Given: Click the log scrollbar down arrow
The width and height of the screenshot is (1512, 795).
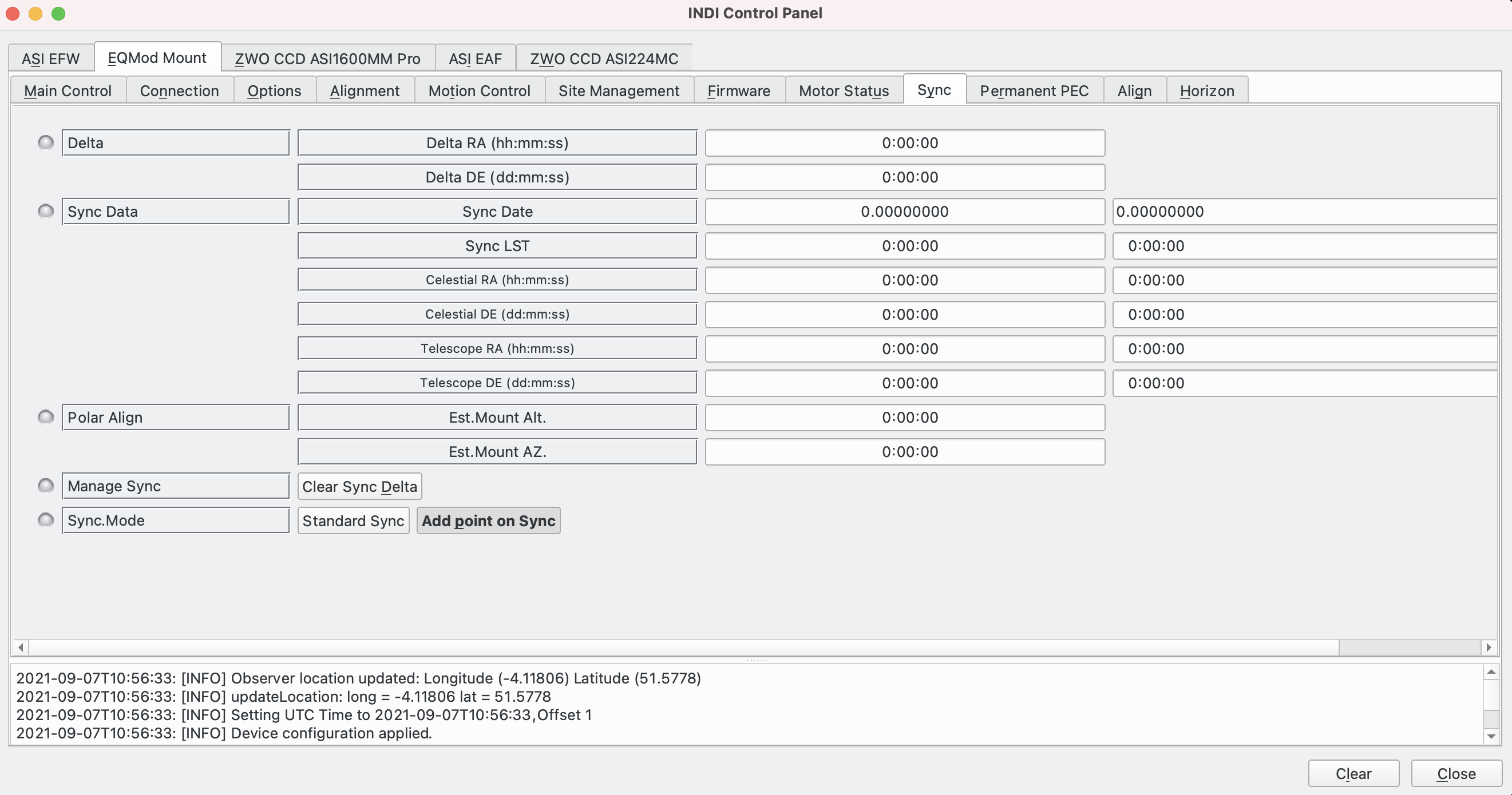Looking at the screenshot, I should [x=1491, y=736].
